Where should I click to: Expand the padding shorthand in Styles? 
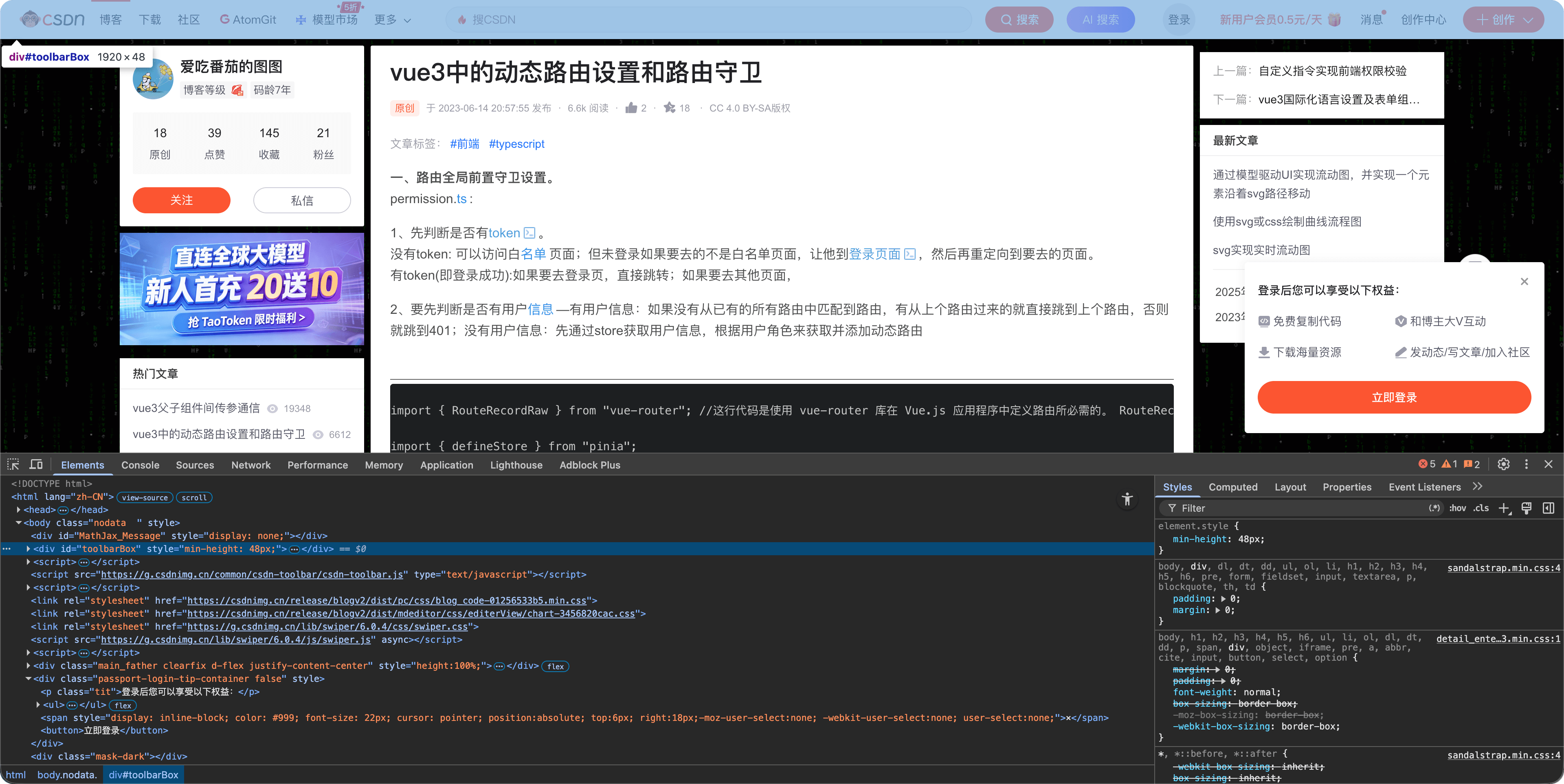point(1224,599)
